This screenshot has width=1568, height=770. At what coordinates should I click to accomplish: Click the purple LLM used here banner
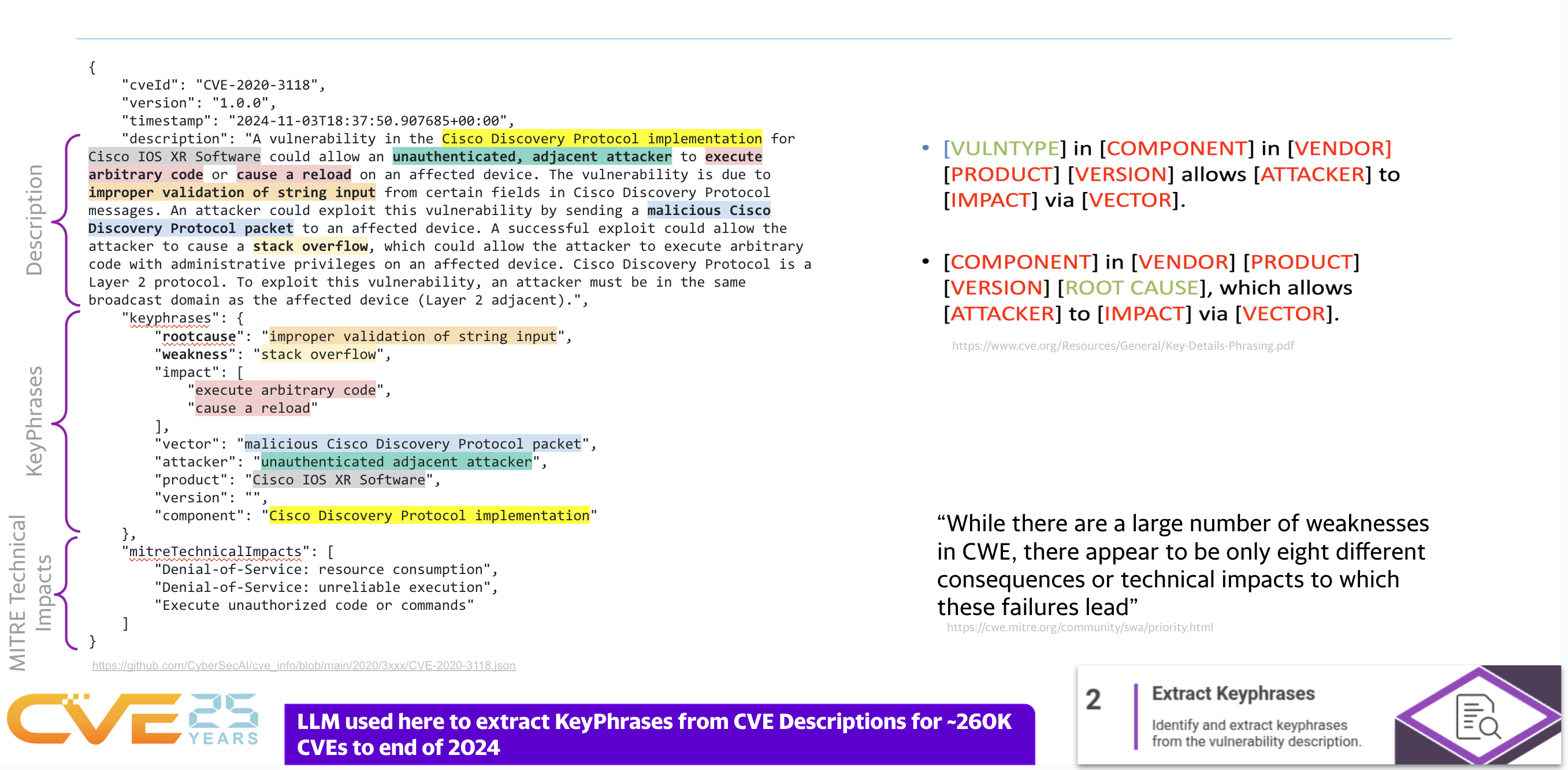660,734
